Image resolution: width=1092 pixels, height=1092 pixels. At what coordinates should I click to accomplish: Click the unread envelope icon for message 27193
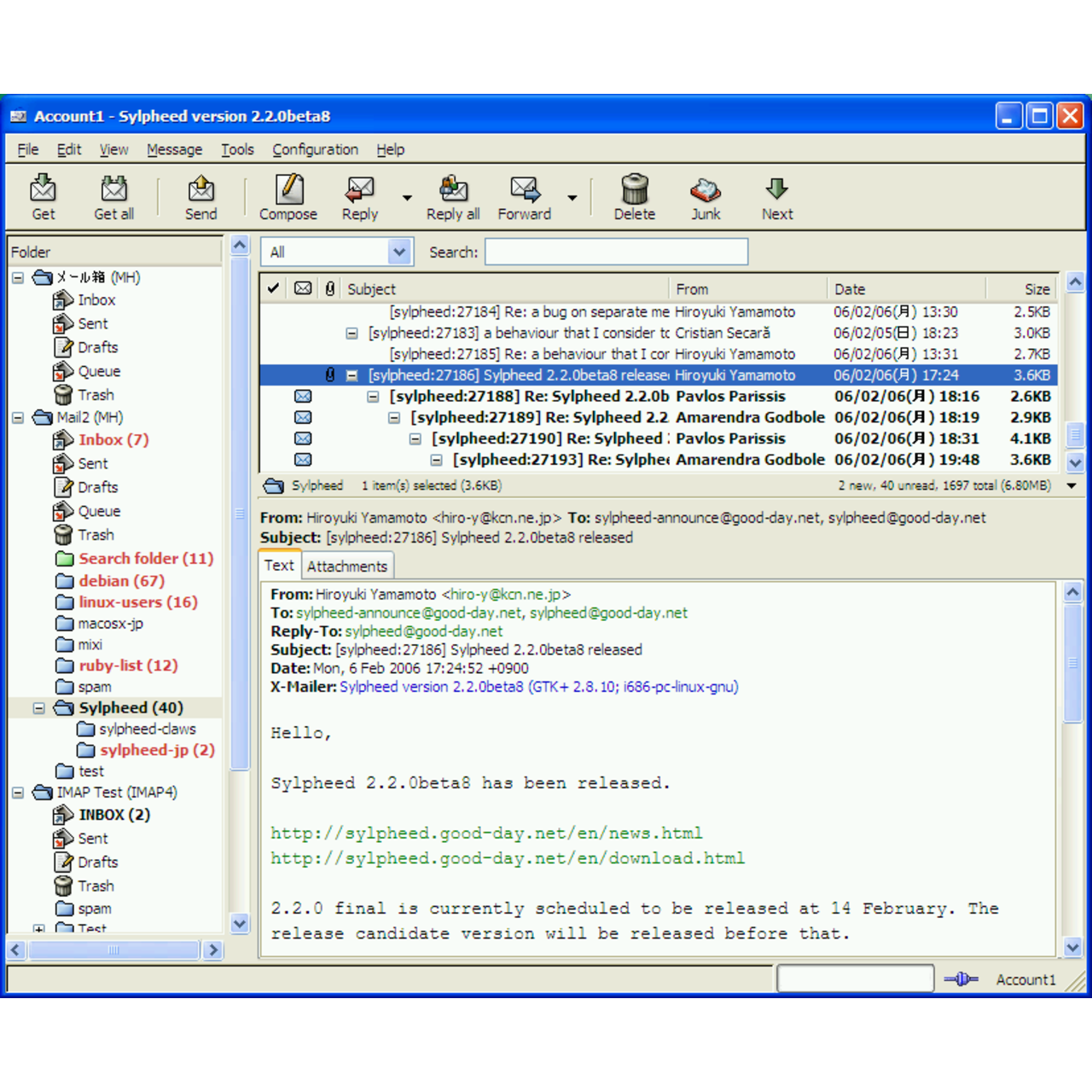coord(303,459)
